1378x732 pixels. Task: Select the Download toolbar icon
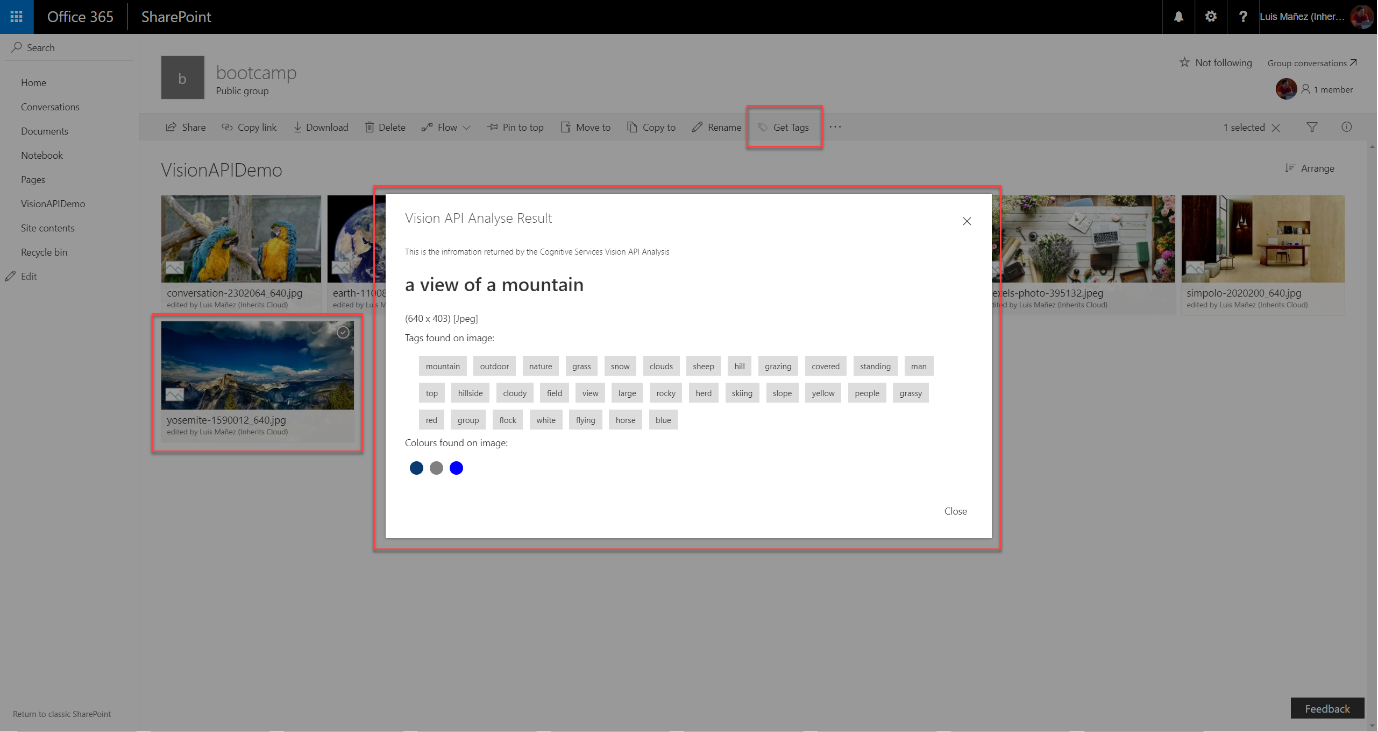pyautogui.click(x=297, y=127)
